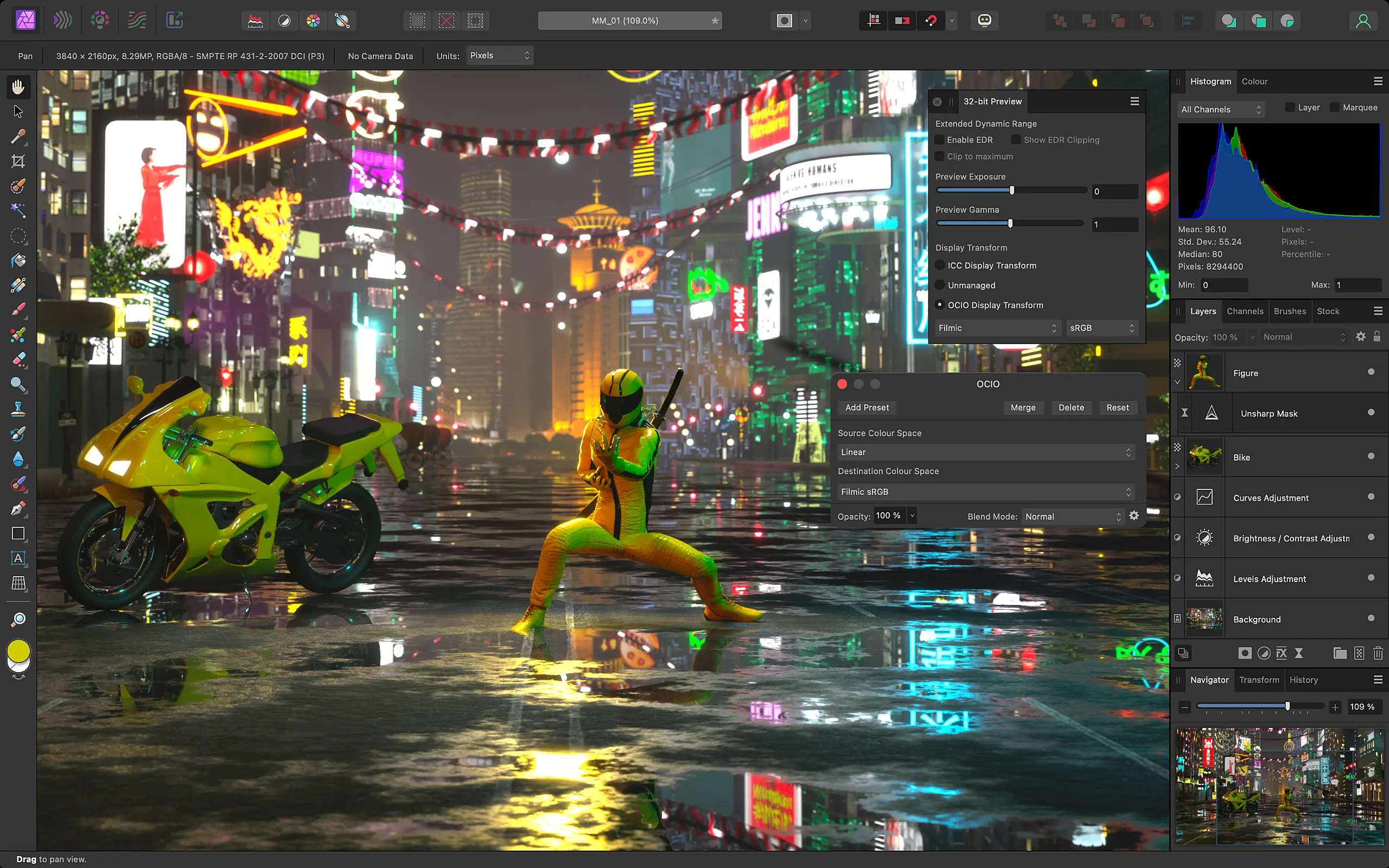Click the delete layer trash icon
The height and width of the screenshot is (868, 1389).
click(x=1378, y=653)
